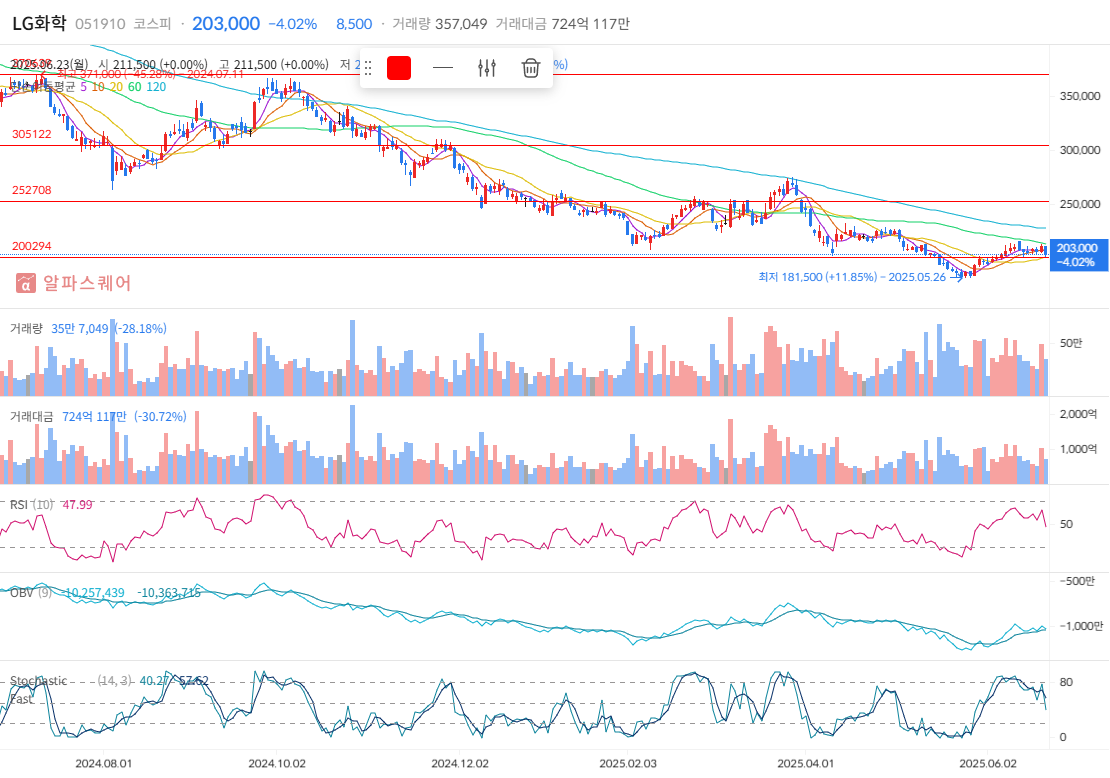Click the 코스피 market label
The height and width of the screenshot is (778, 1110).
(x=152, y=24)
